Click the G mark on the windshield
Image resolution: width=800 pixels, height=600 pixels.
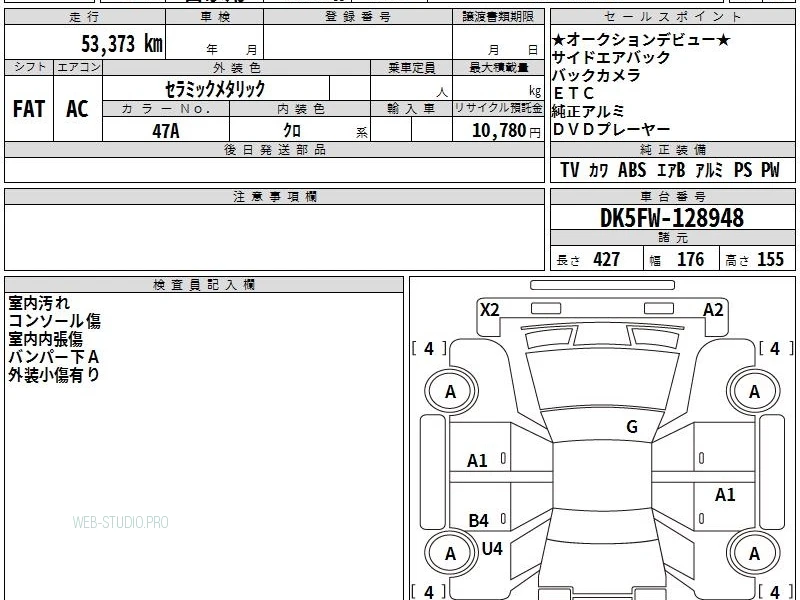click(632, 427)
